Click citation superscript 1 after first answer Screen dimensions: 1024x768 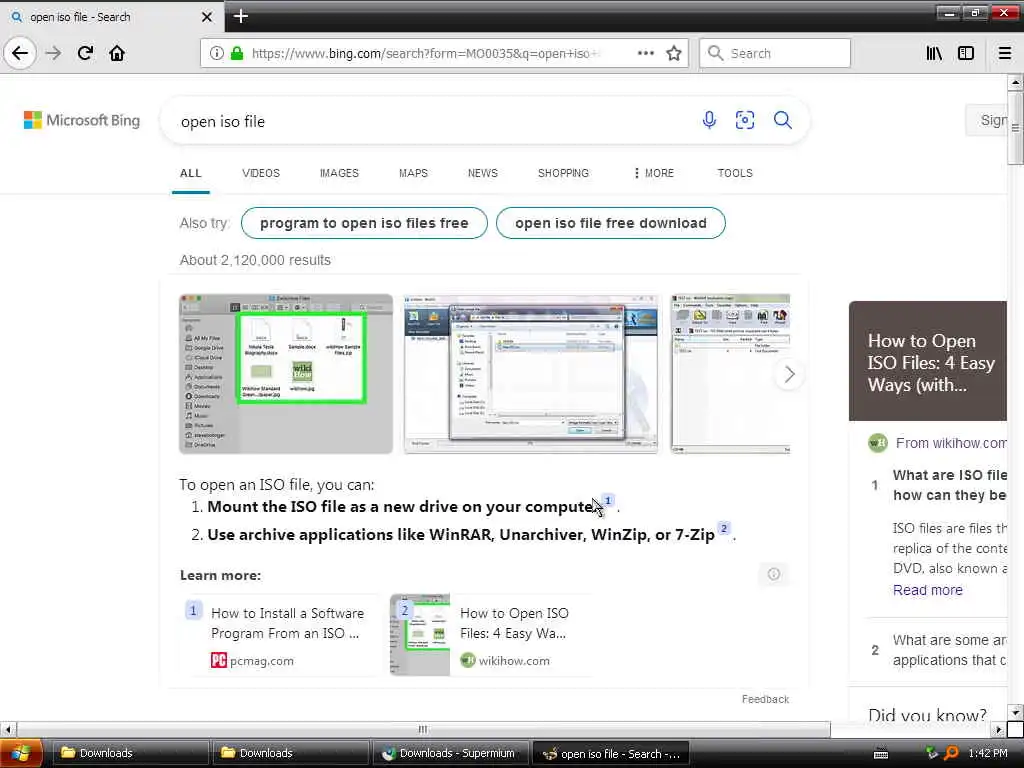[607, 501]
